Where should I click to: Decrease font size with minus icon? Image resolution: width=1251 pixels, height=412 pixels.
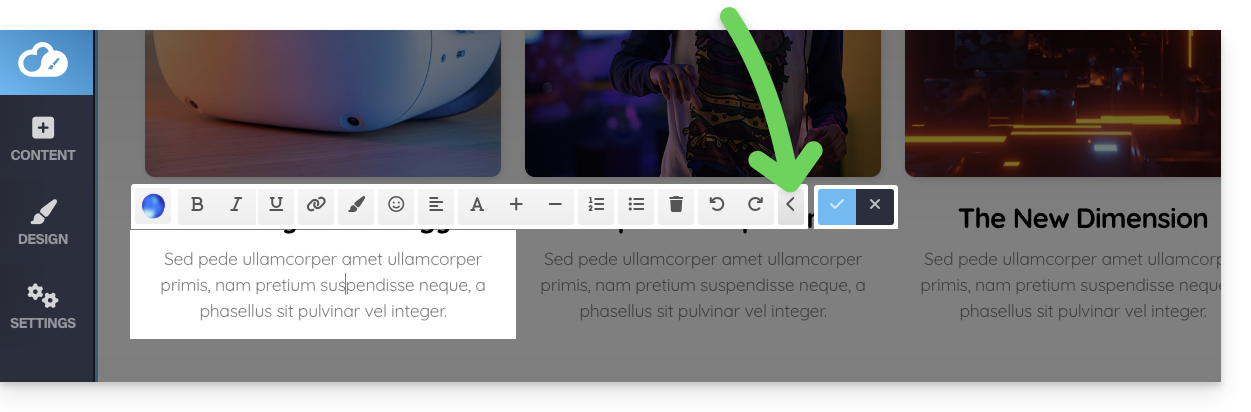pyautogui.click(x=556, y=205)
